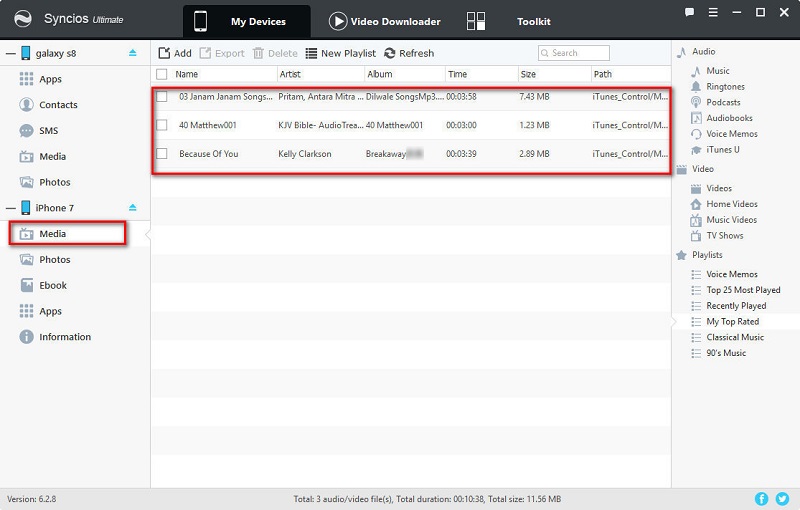This screenshot has width=800, height=510.
Task: Refresh the media list
Action: pos(409,53)
